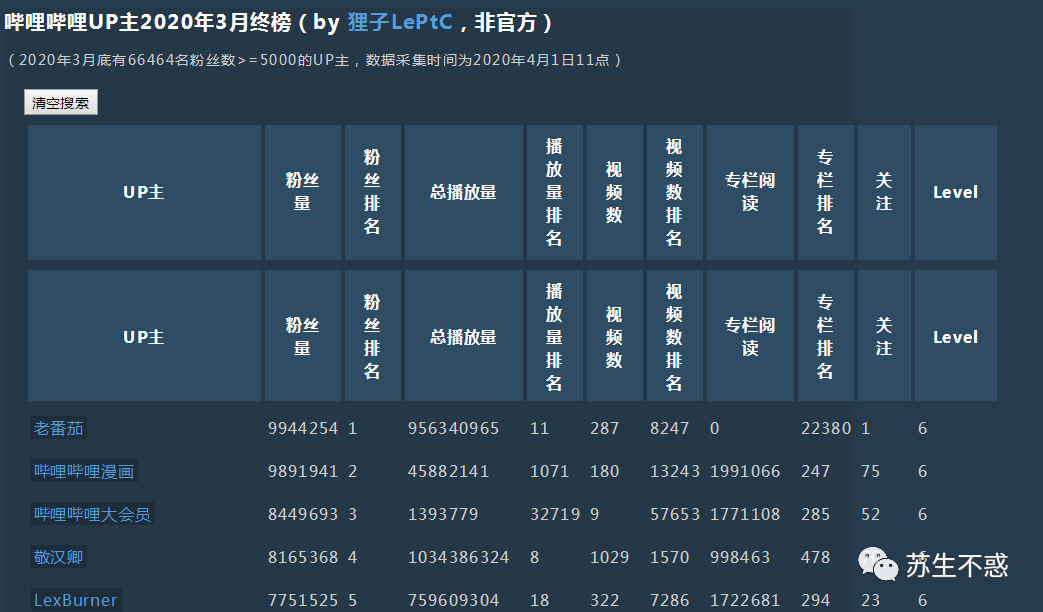Click the page title 哔哩哔哩UP主2020年3月终榜
Screen dimensions: 1043x612
pos(148,23)
